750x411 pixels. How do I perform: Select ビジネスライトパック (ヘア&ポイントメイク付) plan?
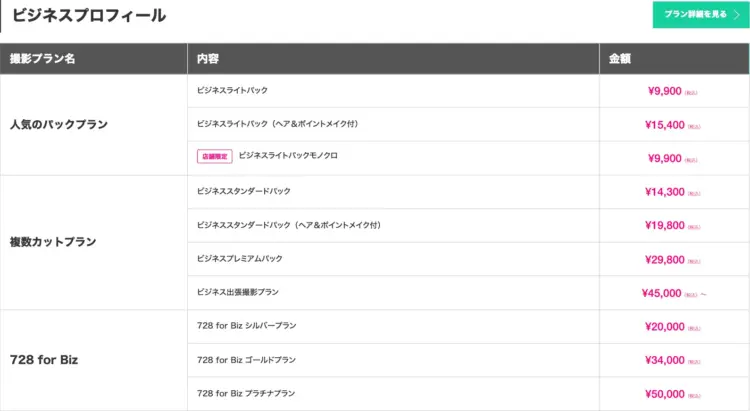click(x=277, y=124)
